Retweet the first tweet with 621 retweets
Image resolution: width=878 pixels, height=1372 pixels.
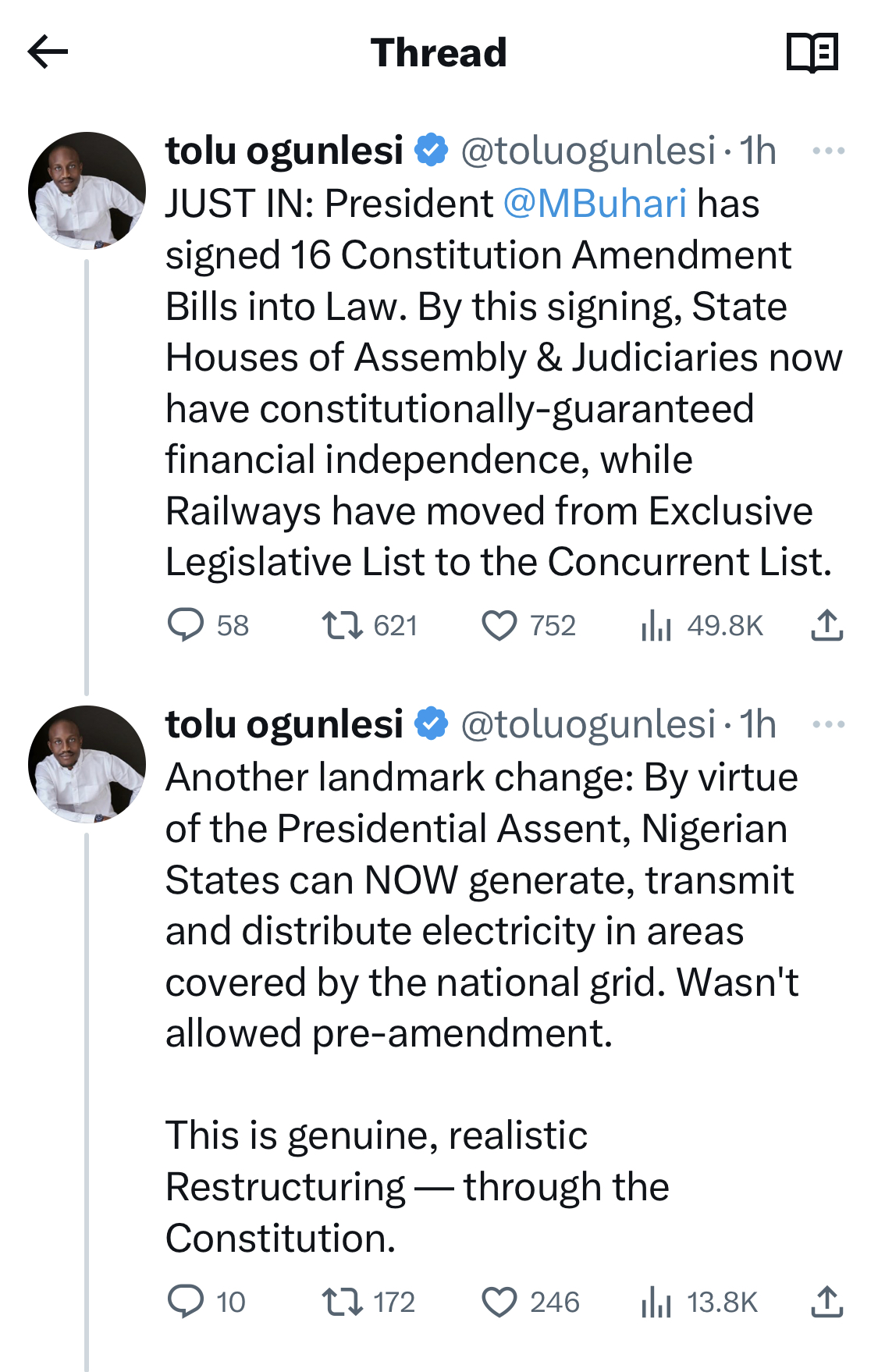343,625
